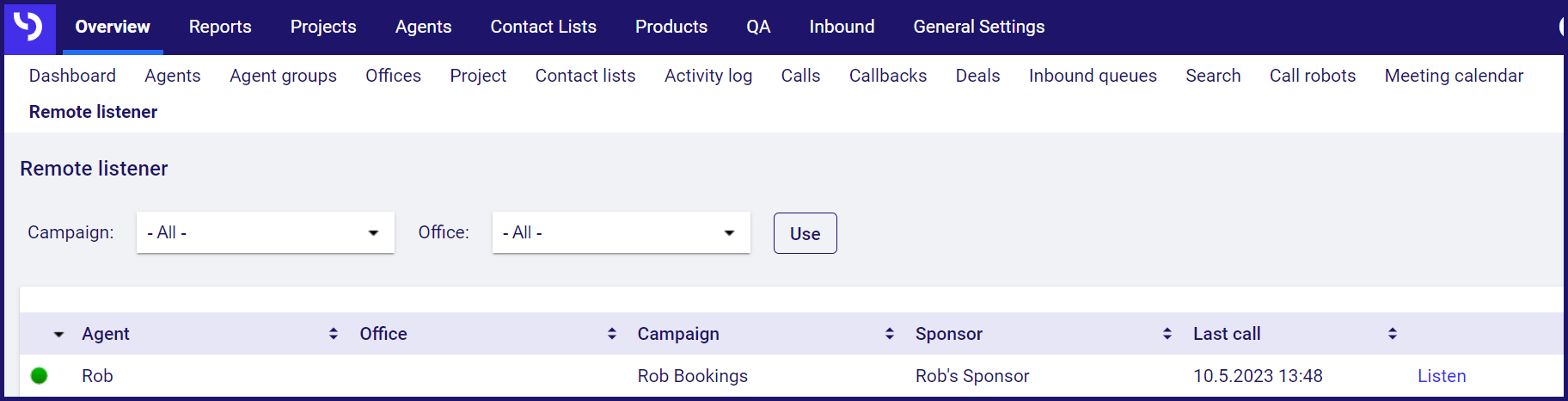This screenshot has height=401, width=1568.
Task: Sort table by Office column arrows
Action: pos(612,334)
